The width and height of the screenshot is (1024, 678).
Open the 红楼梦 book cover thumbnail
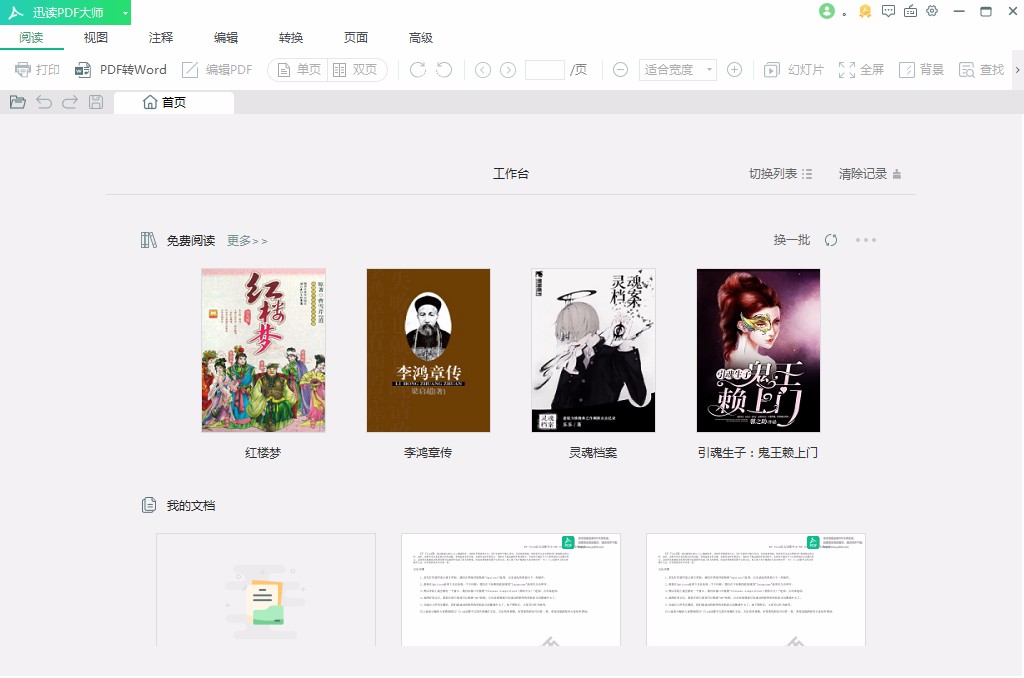tap(263, 350)
